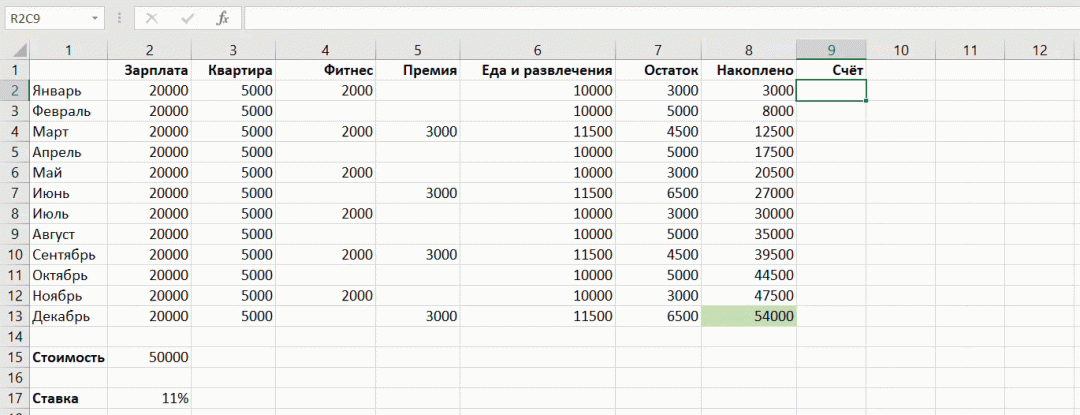Select the Июль cell
1080x415 pixels.
click(68, 213)
